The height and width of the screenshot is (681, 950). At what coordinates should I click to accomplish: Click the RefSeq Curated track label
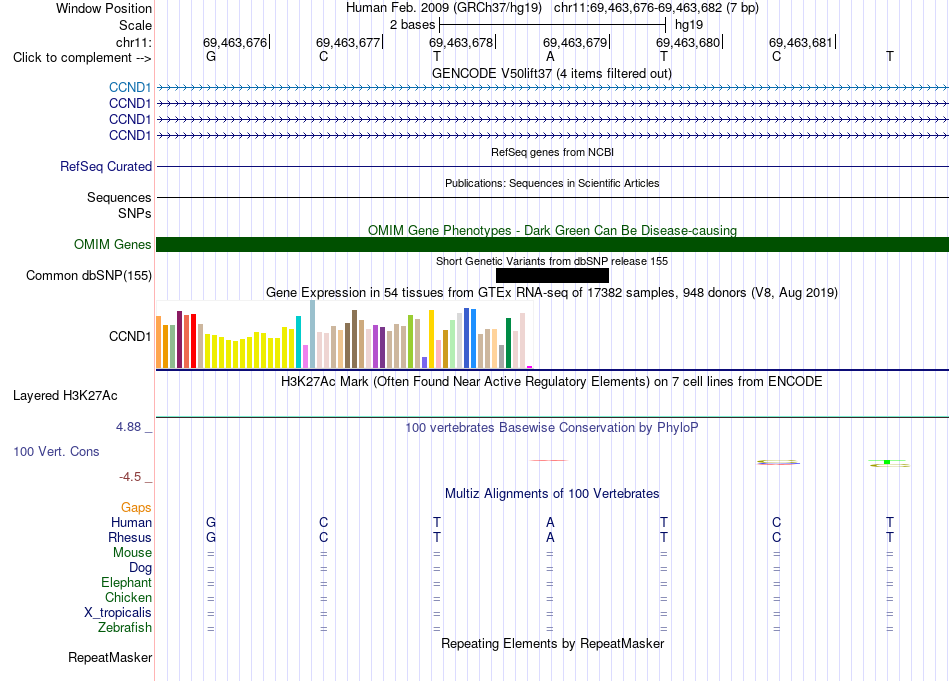point(105,167)
